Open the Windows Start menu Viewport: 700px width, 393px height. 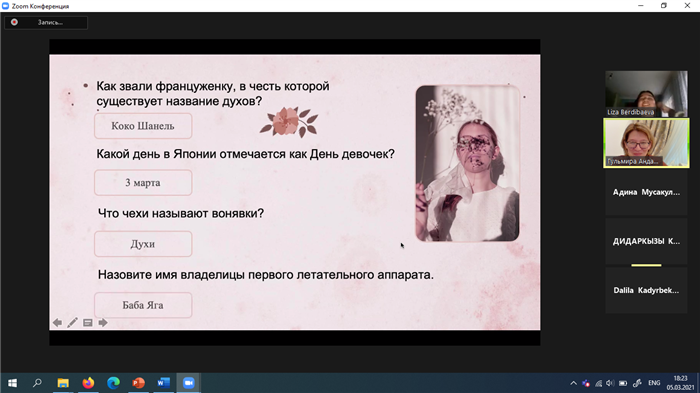click(12, 383)
